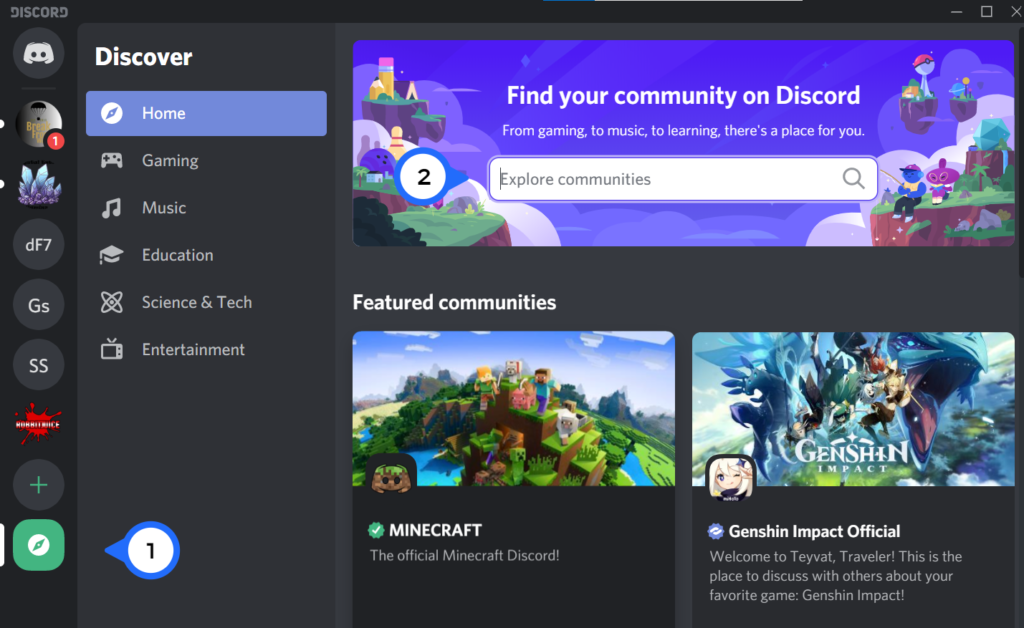Open the purple crystal server icon
Viewport: 1024px width, 628px height.
(38, 184)
